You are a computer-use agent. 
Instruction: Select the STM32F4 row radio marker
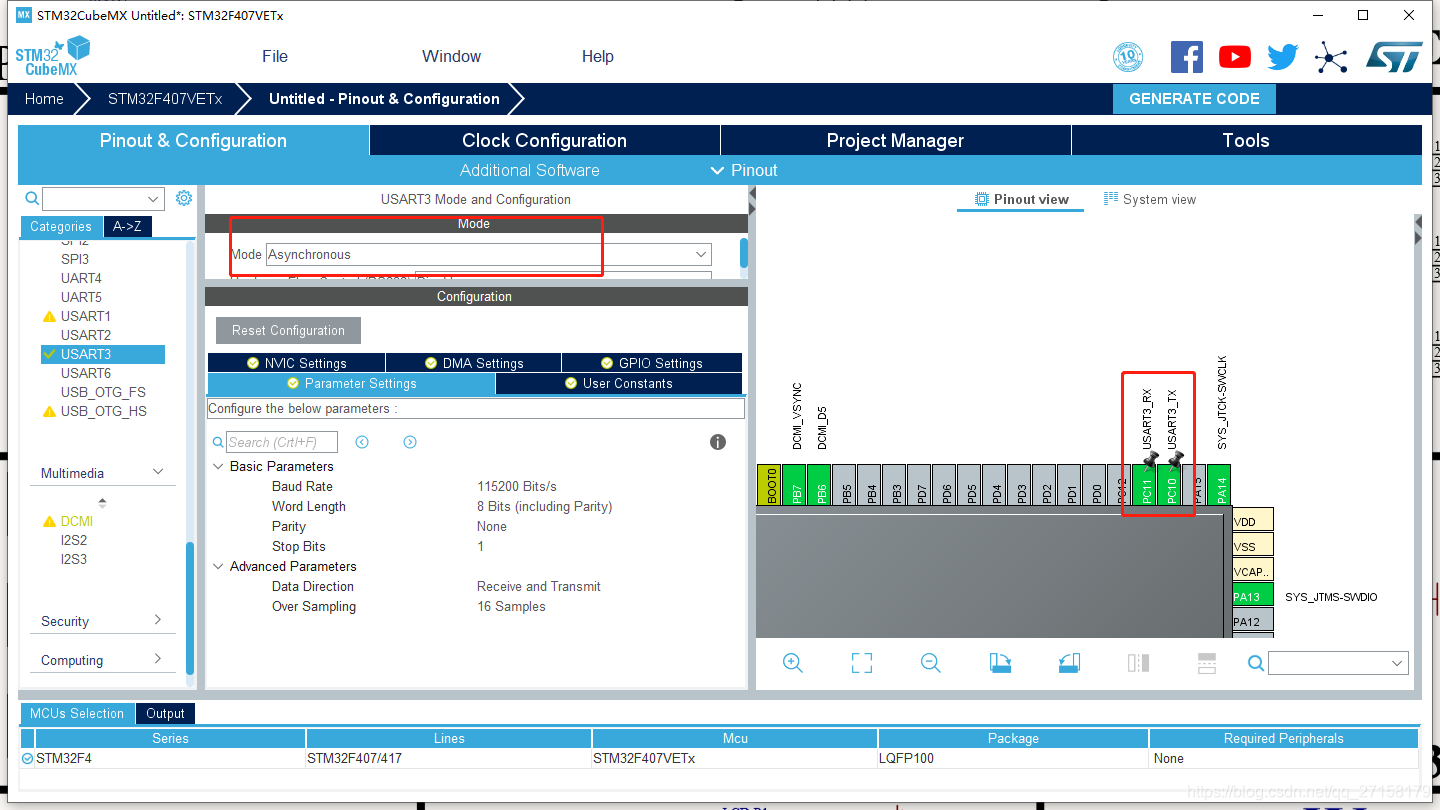27,759
